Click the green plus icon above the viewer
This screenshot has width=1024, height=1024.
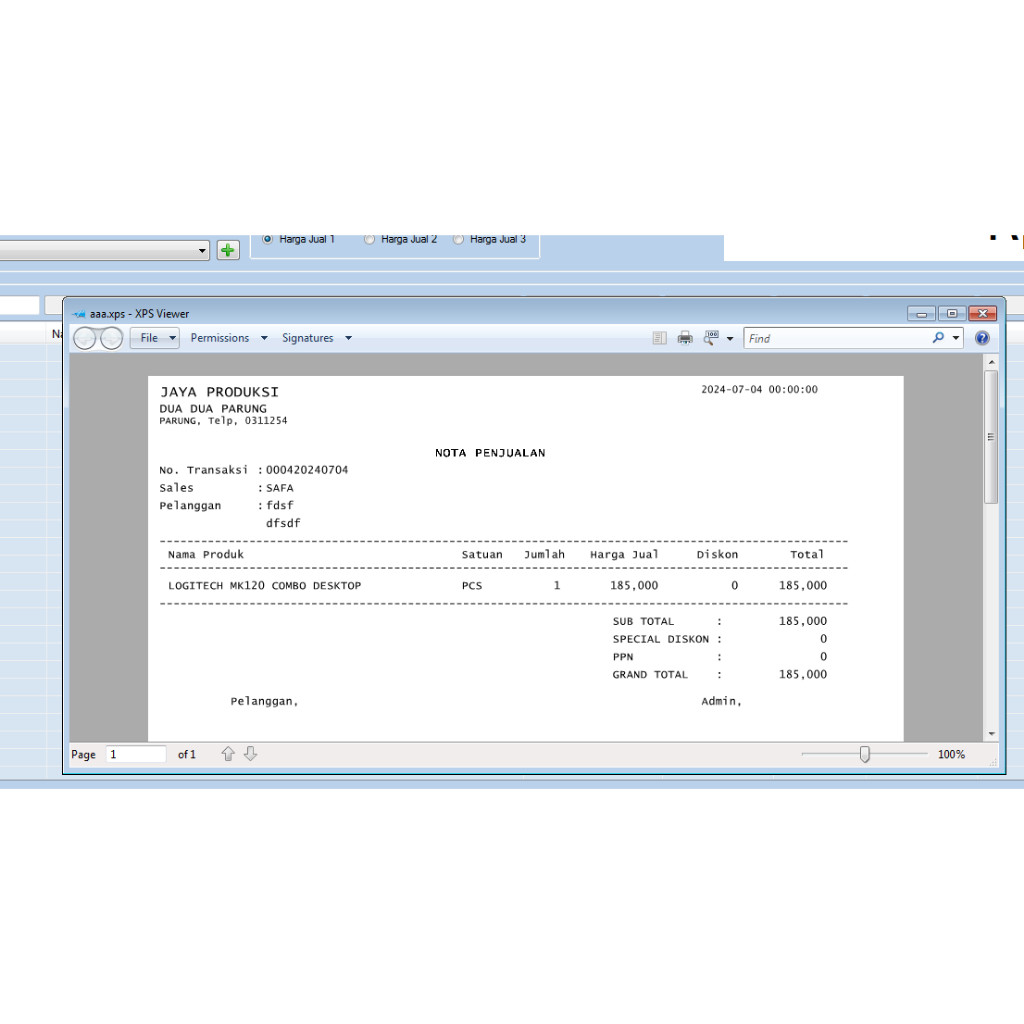(x=227, y=249)
